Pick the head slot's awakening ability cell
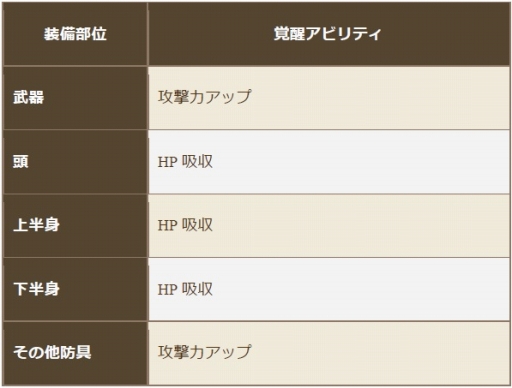Viewport: 512px width, 388px height. click(329, 162)
